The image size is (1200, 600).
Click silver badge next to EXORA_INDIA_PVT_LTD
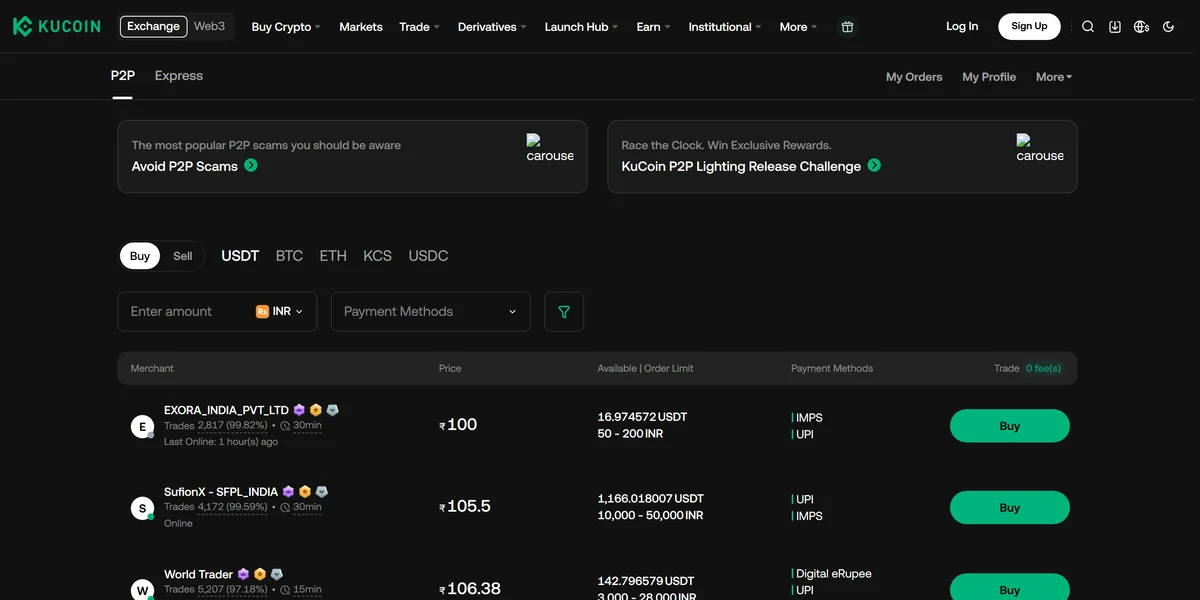click(x=333, y=410)
